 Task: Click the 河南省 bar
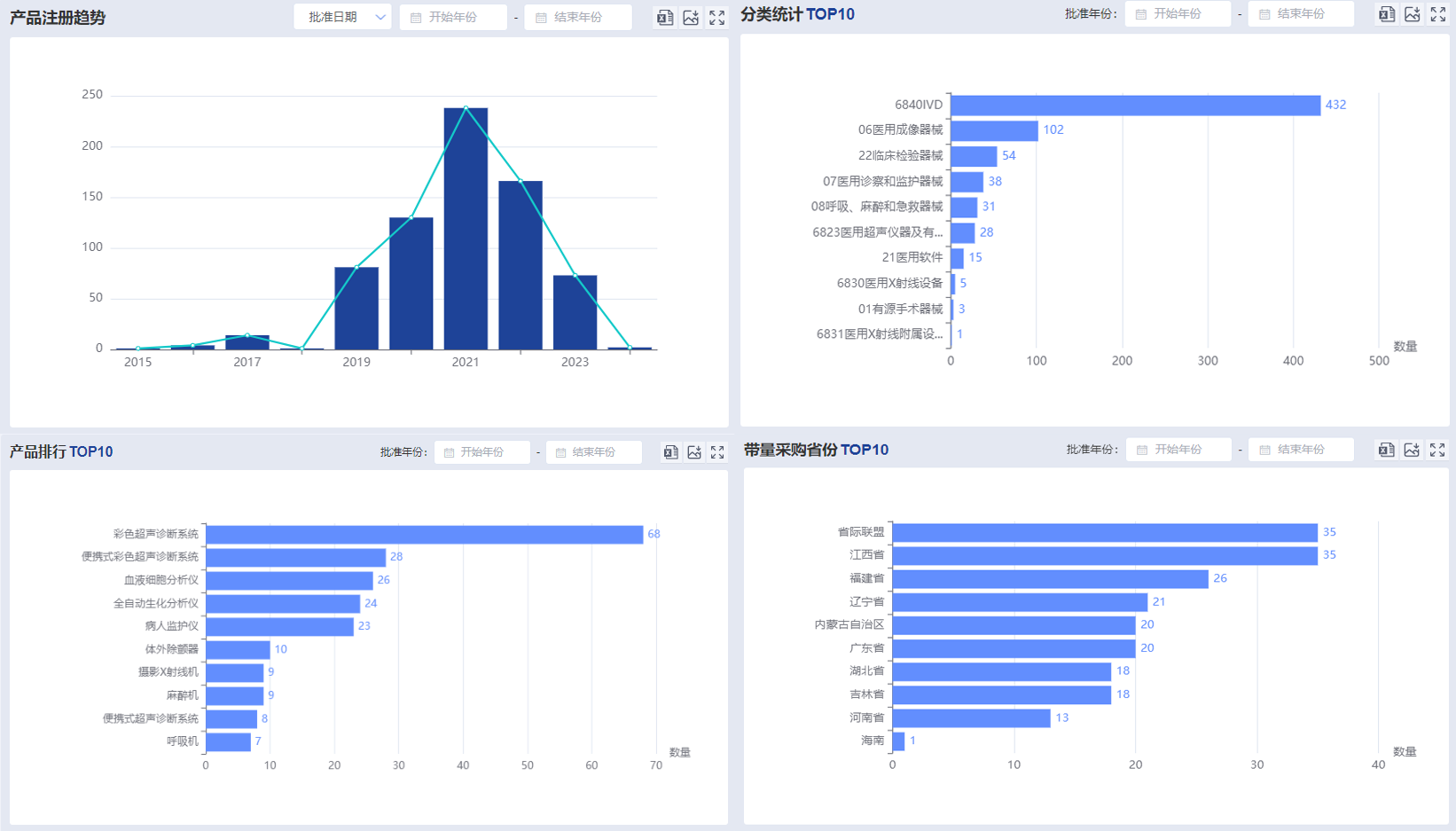[x=972, y=717]
